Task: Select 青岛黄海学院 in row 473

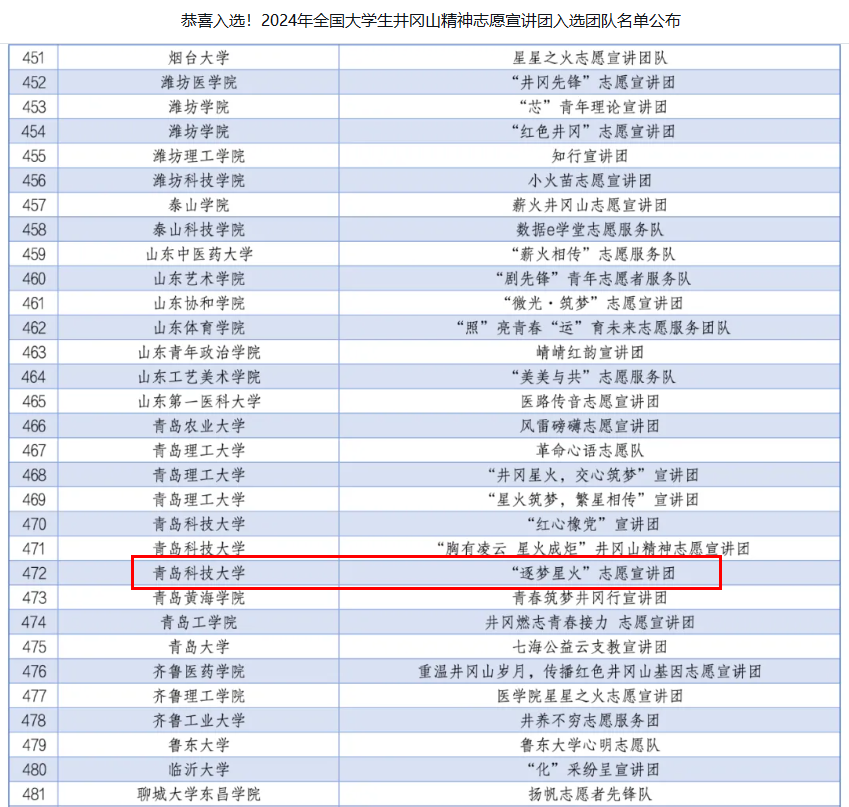Action: [x=199, y=597]
